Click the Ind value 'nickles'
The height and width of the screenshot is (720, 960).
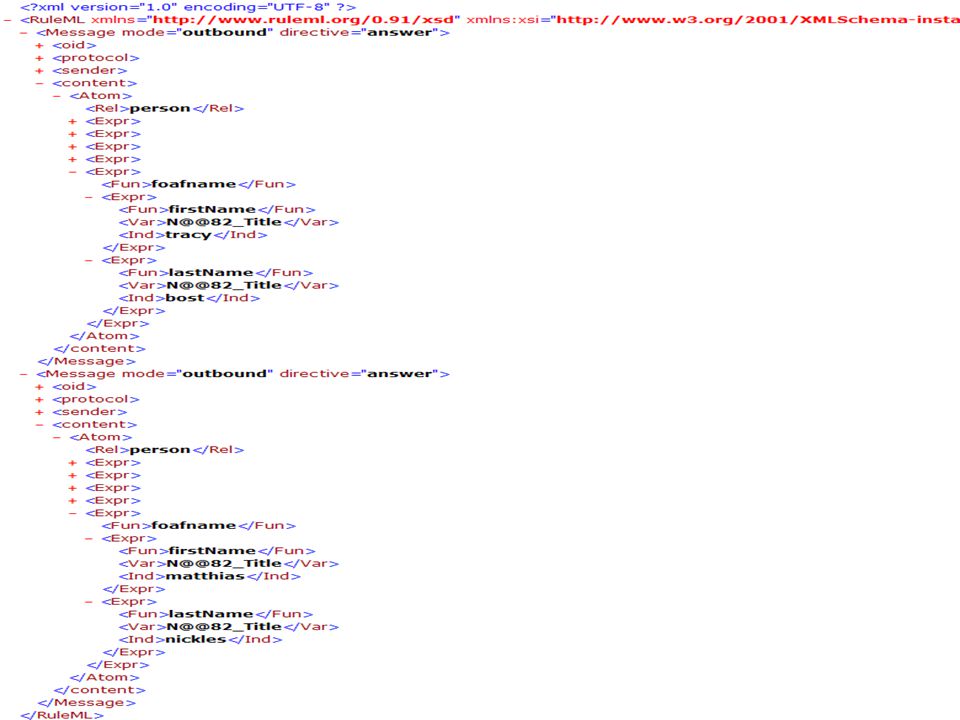click(x=196, y=639)
